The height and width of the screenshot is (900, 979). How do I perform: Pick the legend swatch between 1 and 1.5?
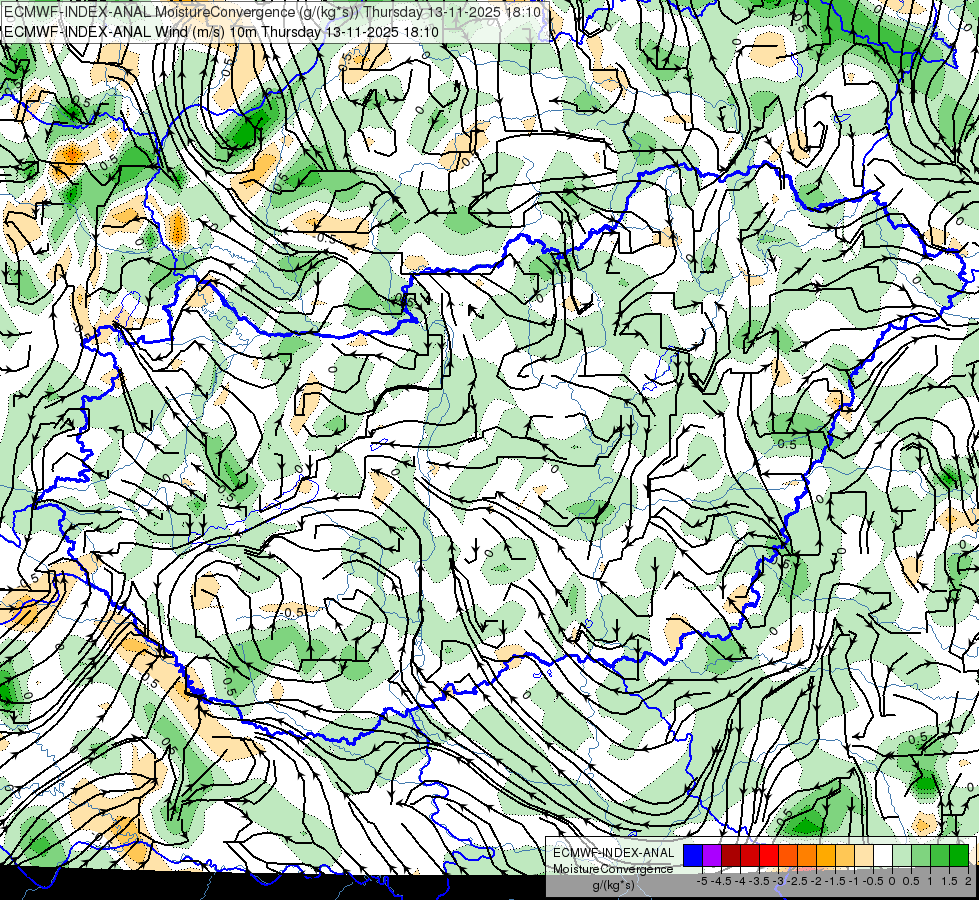click(940, 856)
